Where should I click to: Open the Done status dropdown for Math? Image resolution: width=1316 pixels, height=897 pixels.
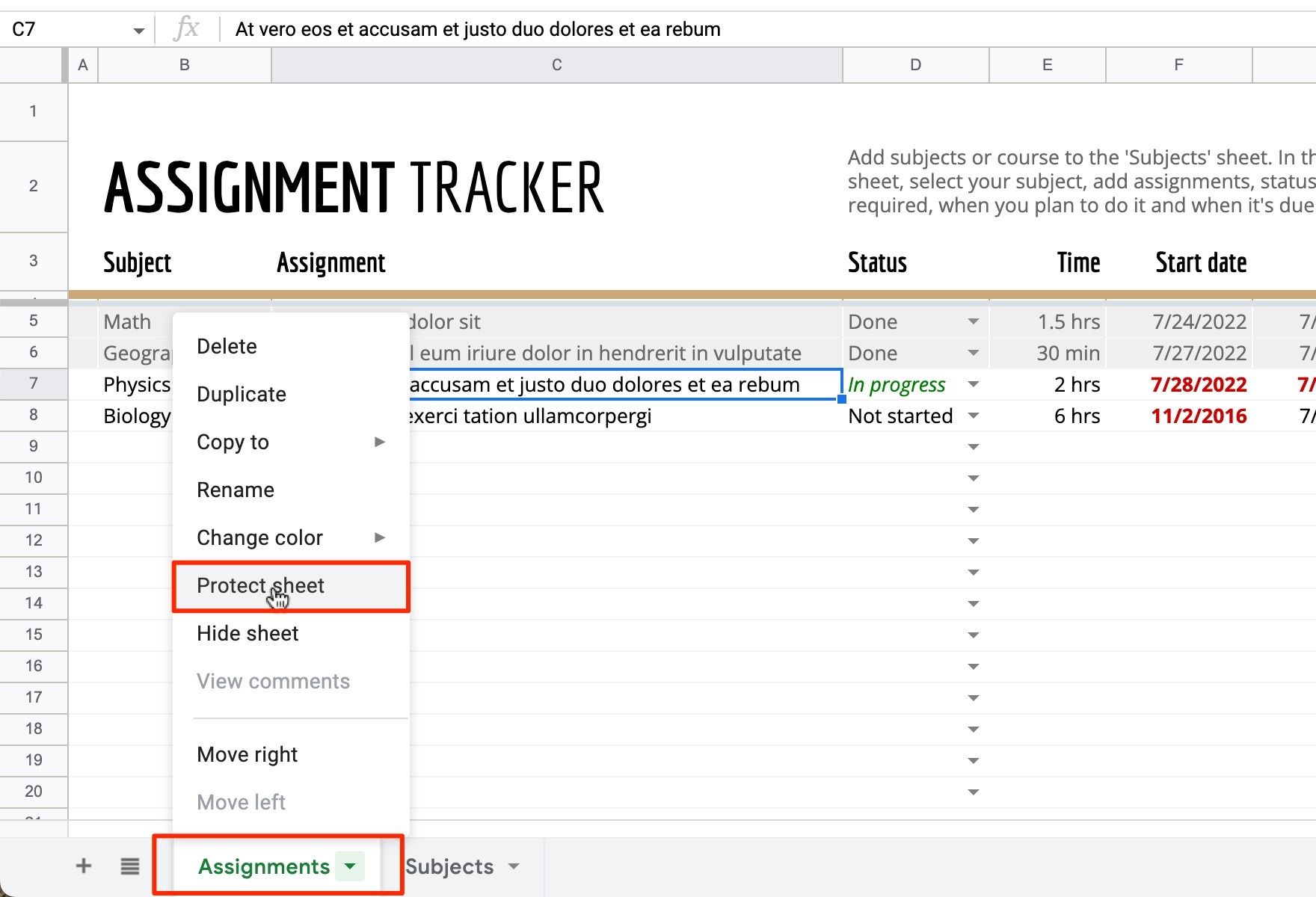point(973,321)
